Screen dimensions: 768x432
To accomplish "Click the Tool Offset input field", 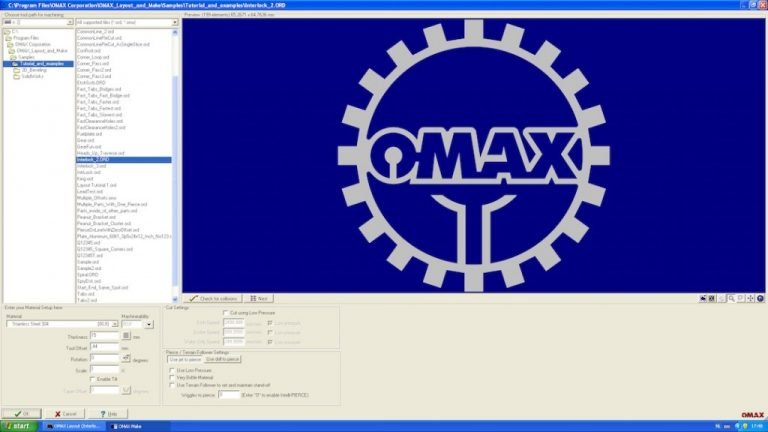I will pyautogui.click(x=105, y=347).
